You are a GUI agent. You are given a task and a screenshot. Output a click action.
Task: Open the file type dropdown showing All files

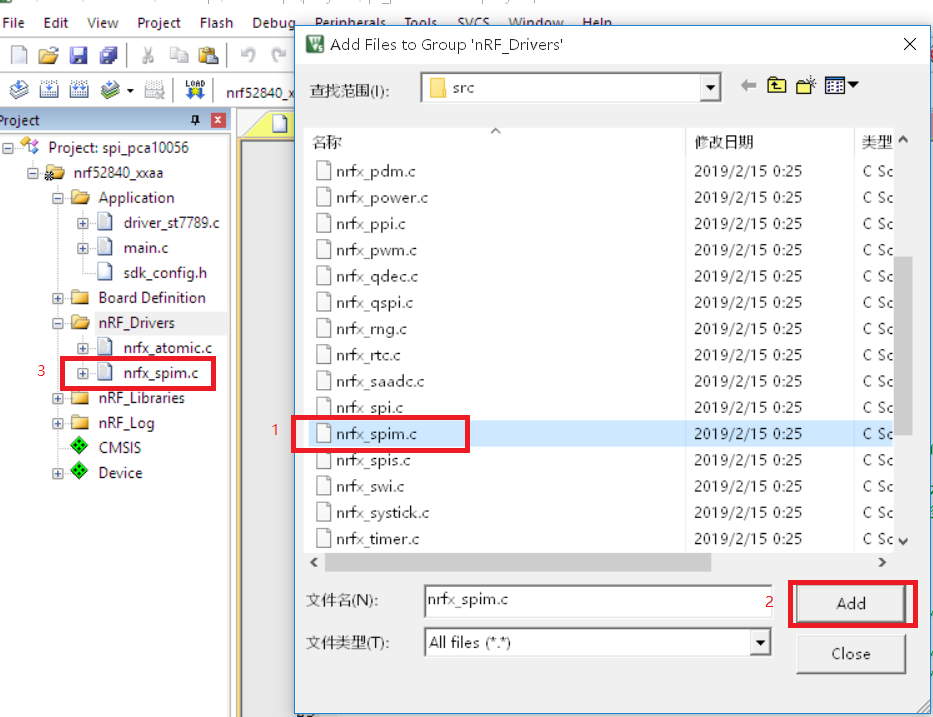point(761,642)
